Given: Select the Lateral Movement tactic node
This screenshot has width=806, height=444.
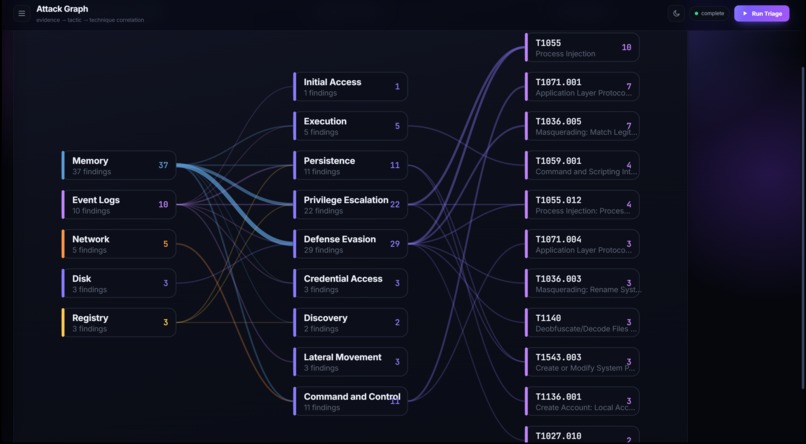Looking at the screenshot, I should (350, 362).
